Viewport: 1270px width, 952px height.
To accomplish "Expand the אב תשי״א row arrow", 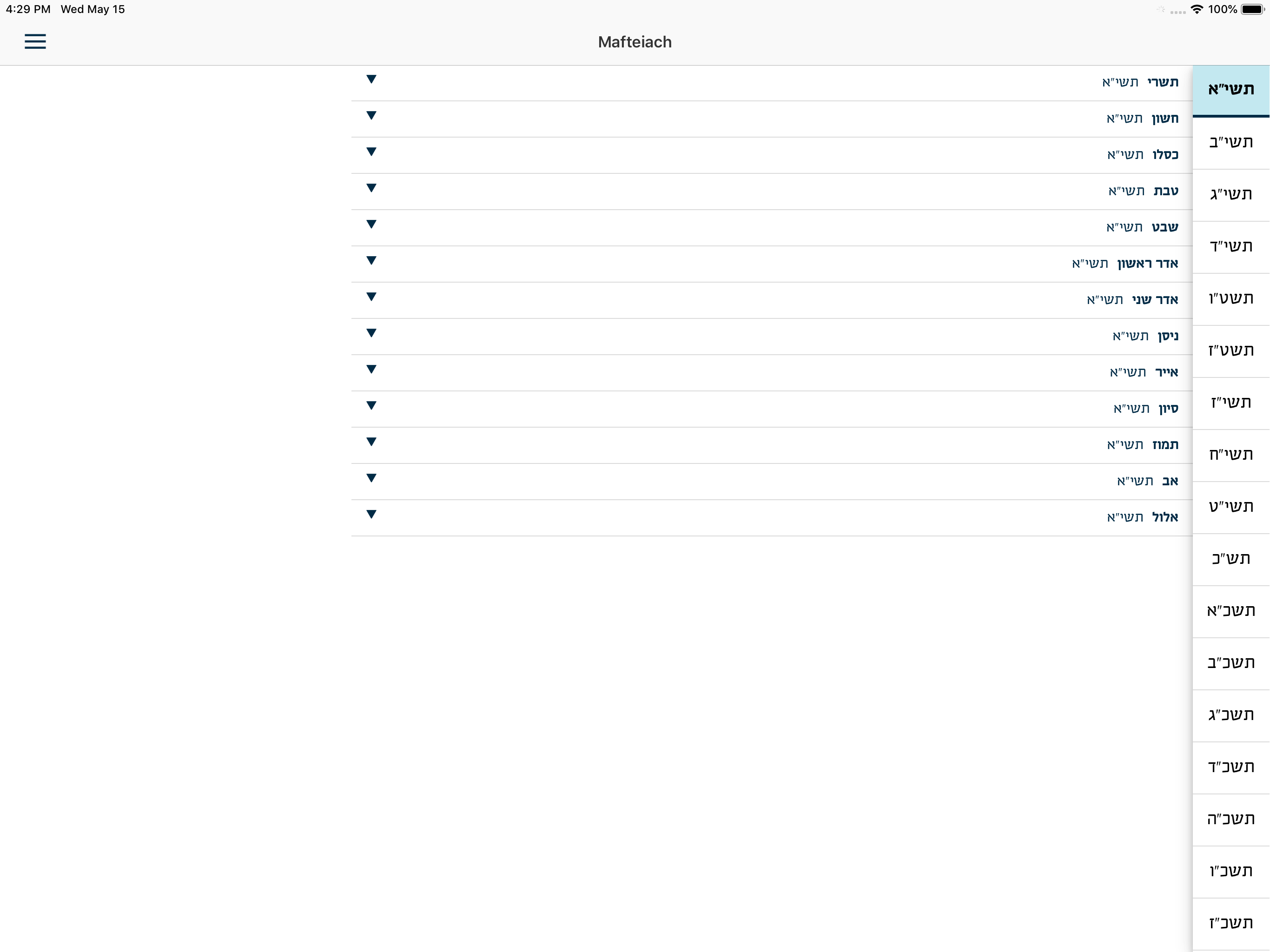I will (x=371, y=477).
